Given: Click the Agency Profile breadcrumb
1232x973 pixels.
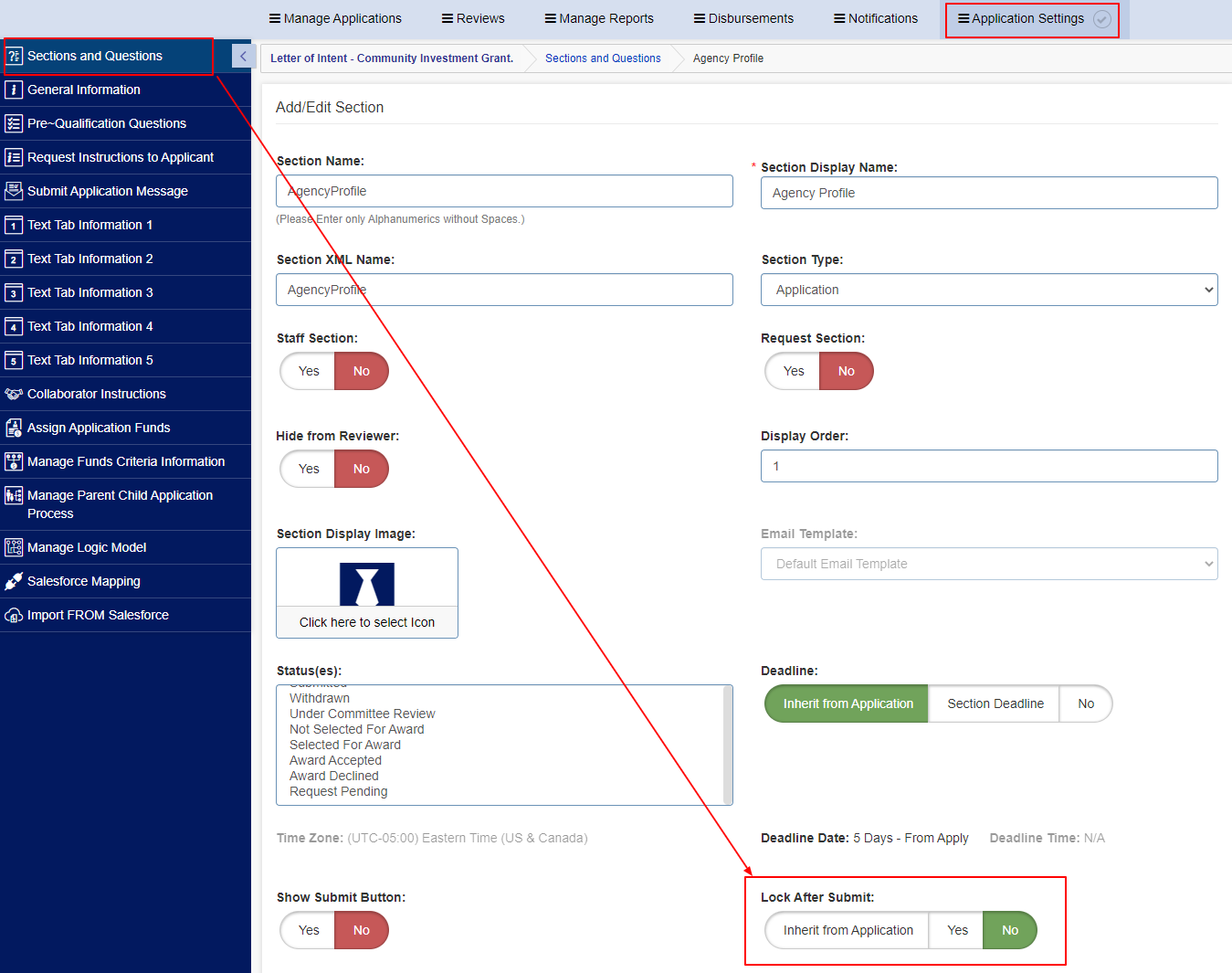Looking at the screenshot, I should pos(728,58).
